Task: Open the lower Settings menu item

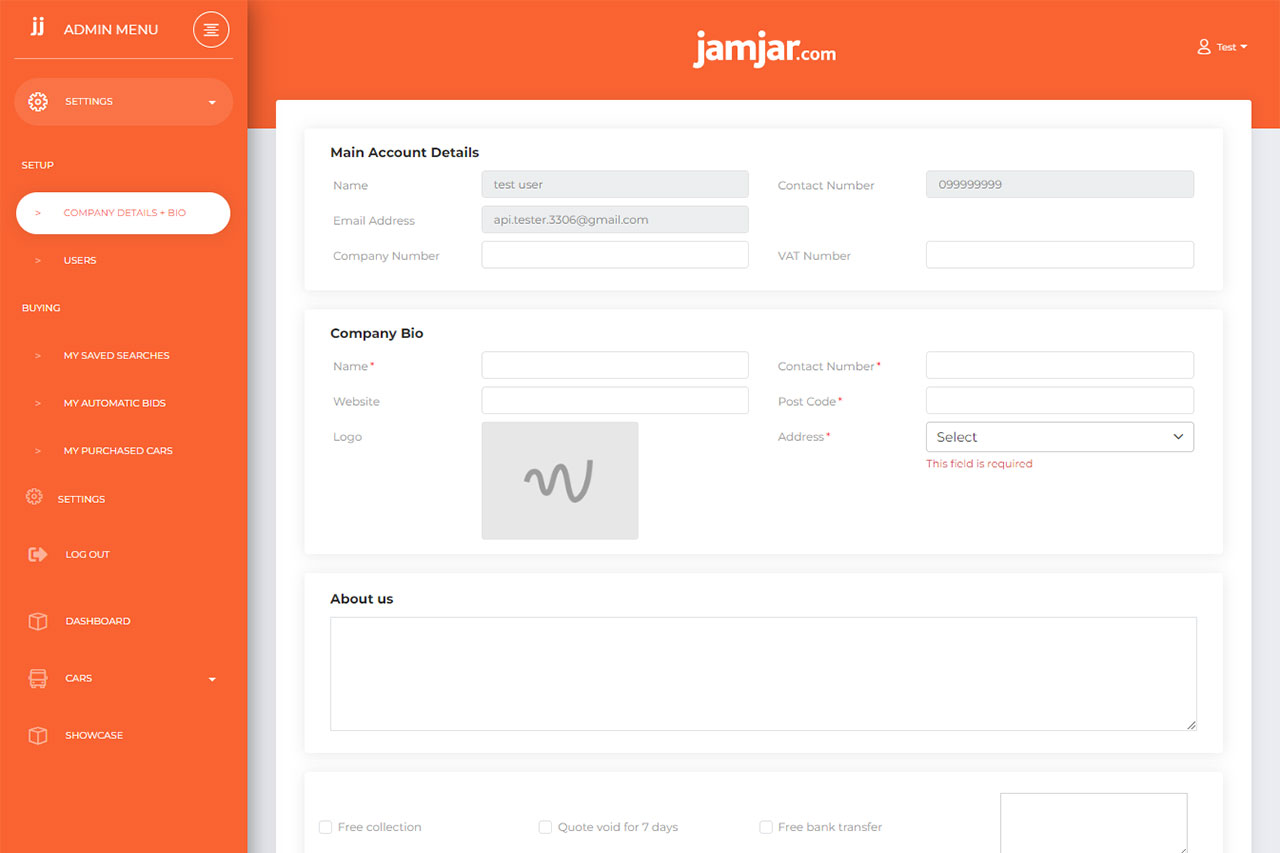Action: [x=81, y=498]
